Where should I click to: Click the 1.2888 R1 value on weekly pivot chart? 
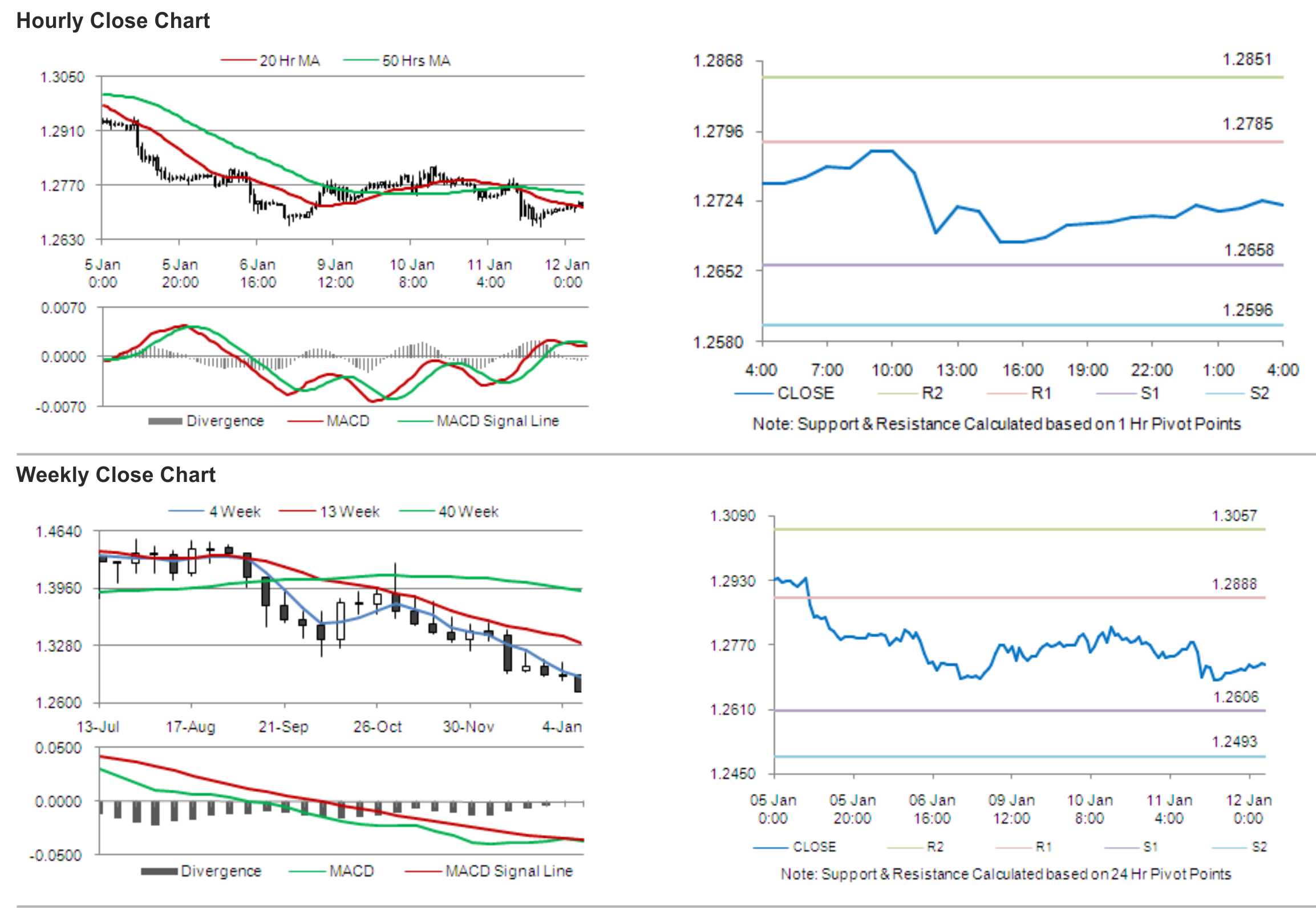(x=1234, y=584)
